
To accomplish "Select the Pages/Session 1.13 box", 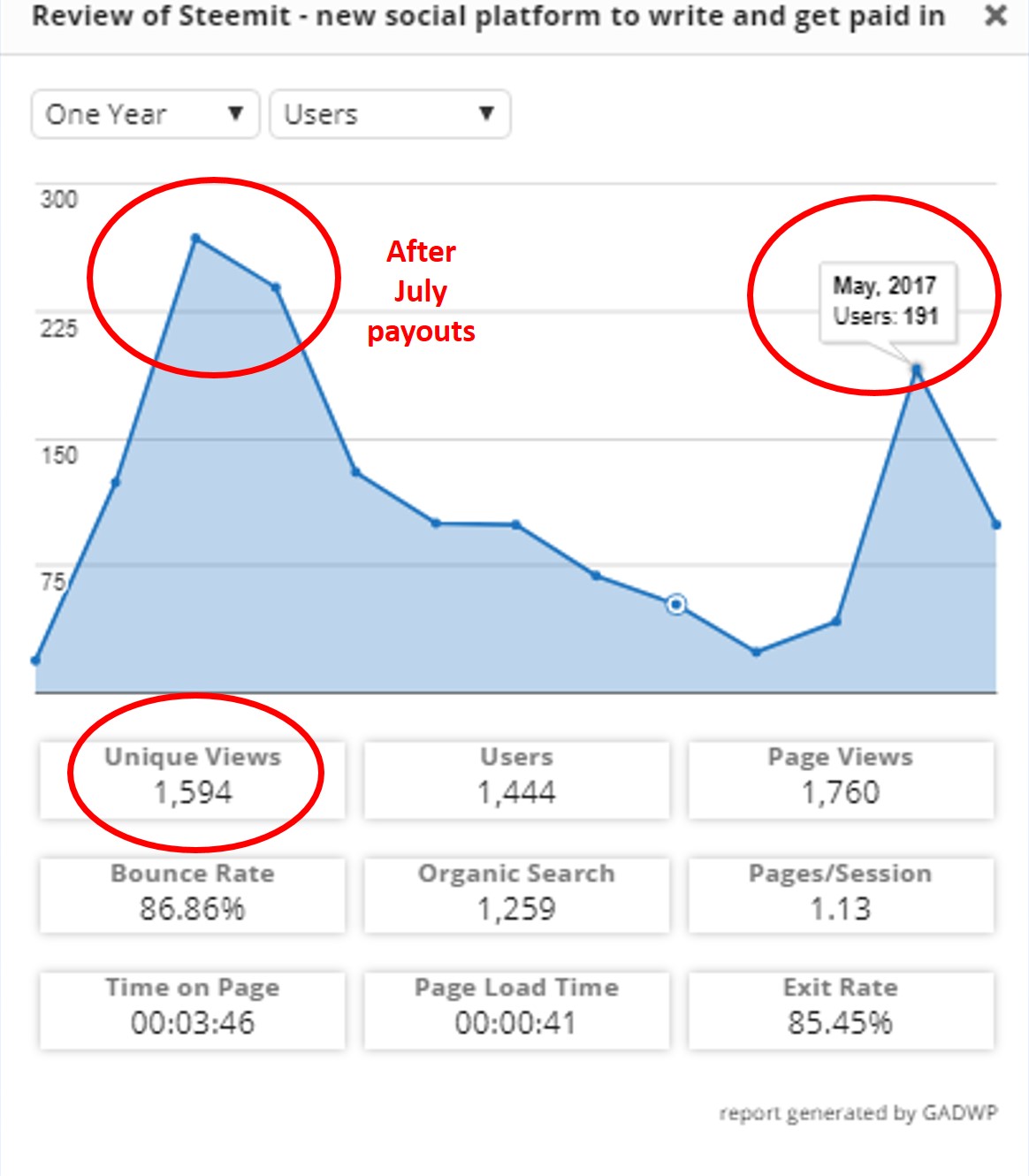I will 841,895.
